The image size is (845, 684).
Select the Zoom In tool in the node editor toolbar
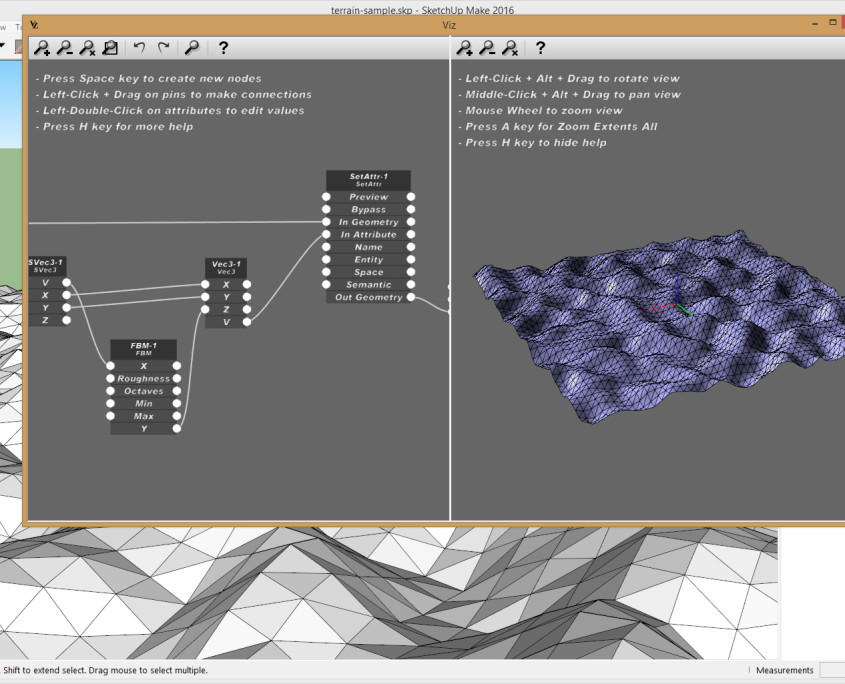point(42,47)
